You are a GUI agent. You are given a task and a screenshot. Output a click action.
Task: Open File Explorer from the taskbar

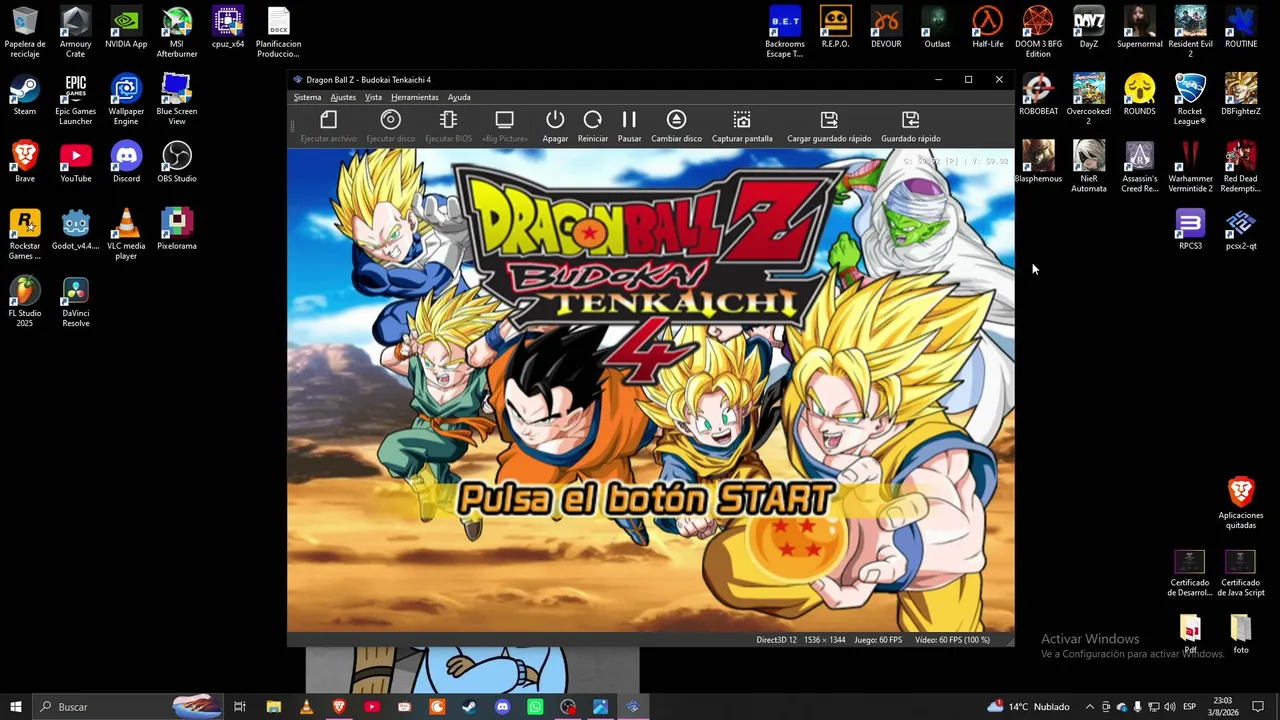click(x=273, y=707)
